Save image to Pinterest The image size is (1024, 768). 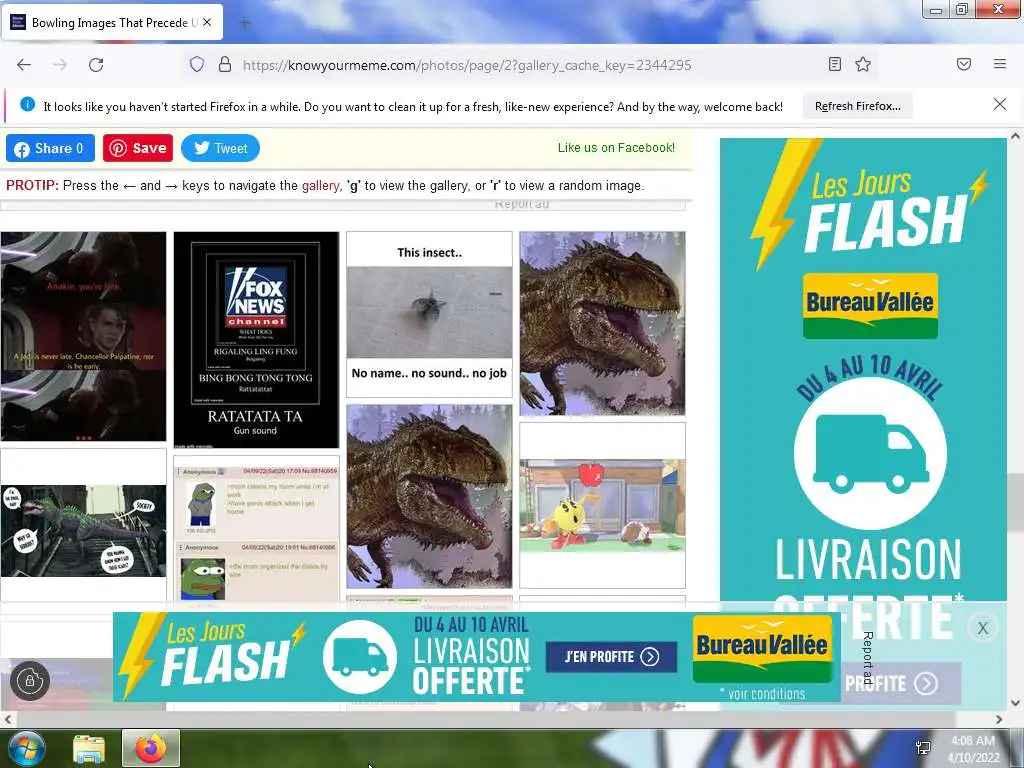[138, 148]
